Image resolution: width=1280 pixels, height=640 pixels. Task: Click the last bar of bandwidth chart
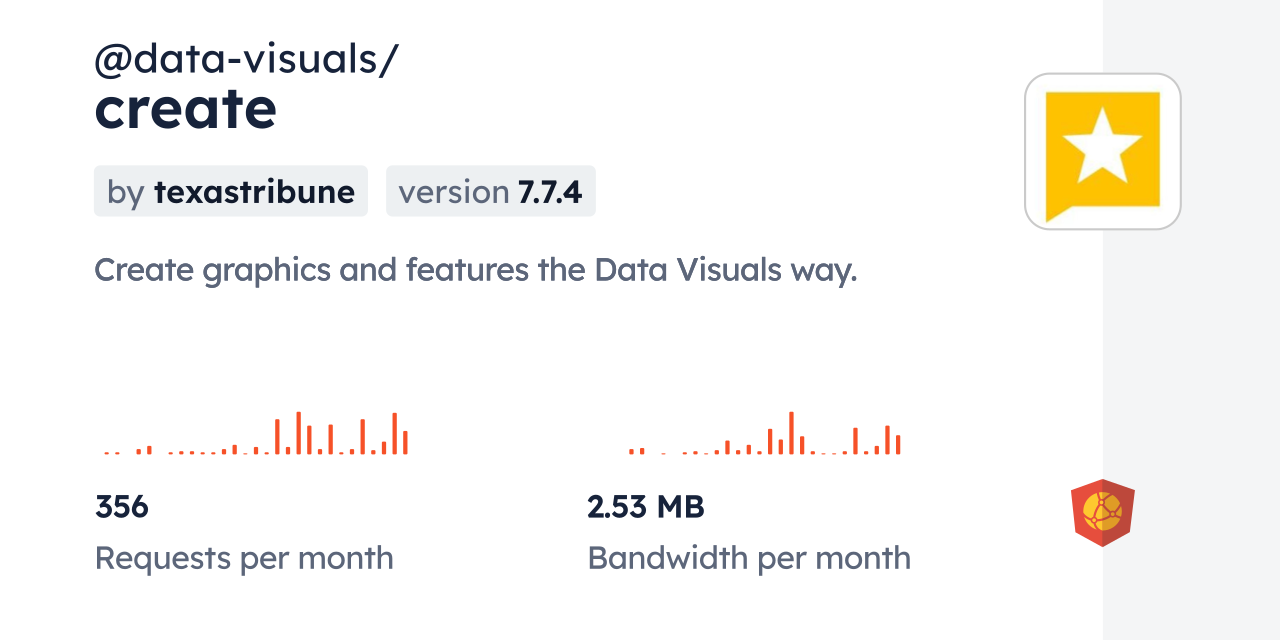[x=898, y=445]
